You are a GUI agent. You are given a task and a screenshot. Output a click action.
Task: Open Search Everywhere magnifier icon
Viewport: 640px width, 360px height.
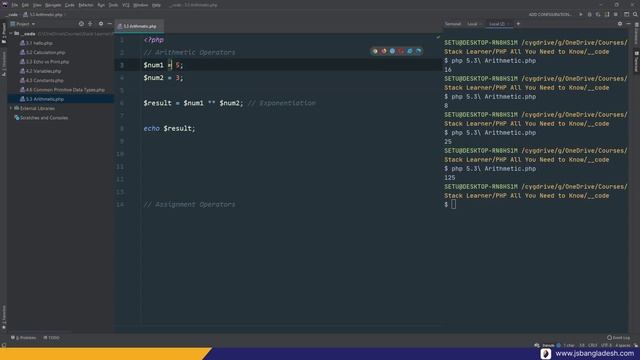point(635,14)
